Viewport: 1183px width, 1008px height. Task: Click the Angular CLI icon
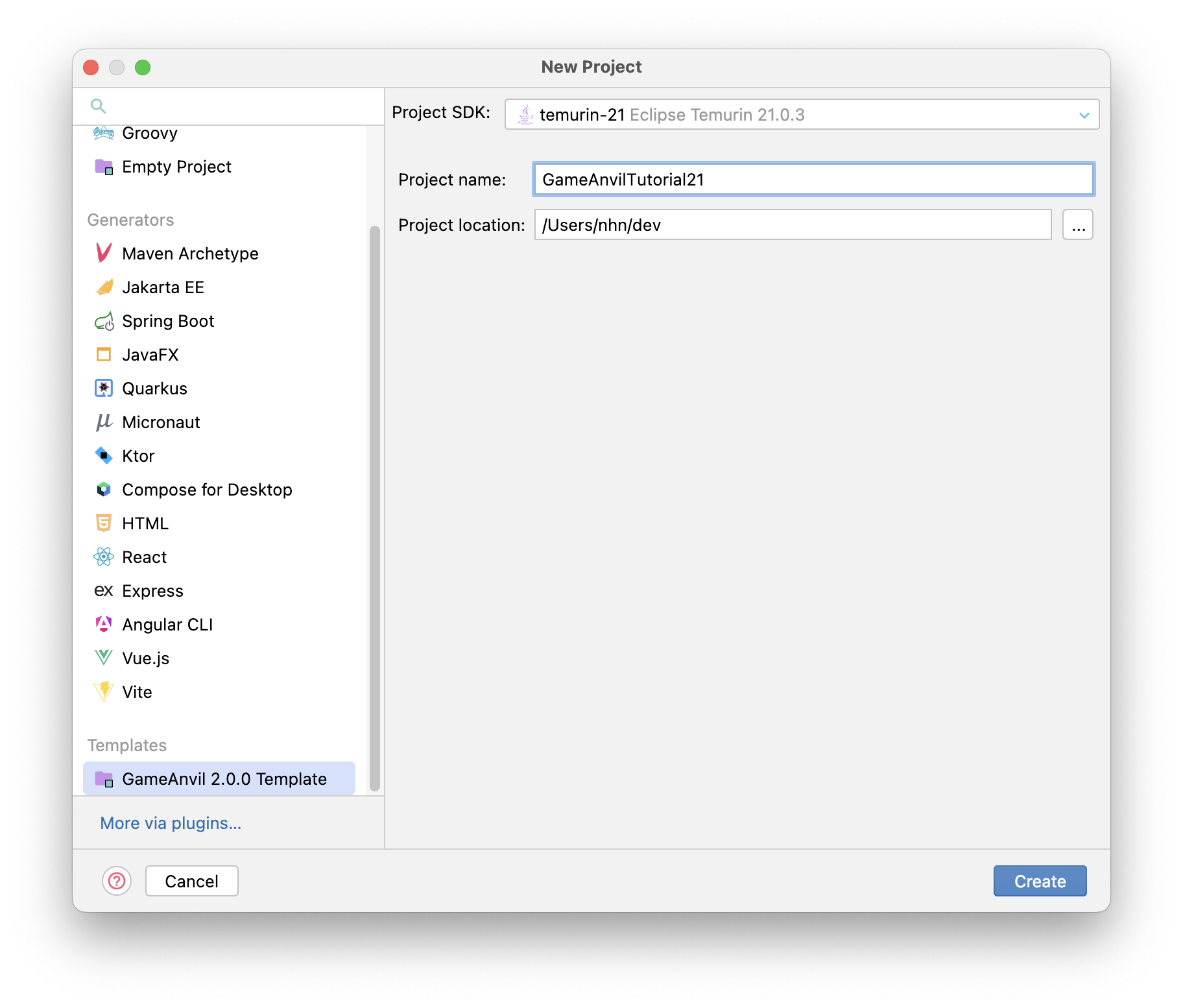[x=104, y=624]
